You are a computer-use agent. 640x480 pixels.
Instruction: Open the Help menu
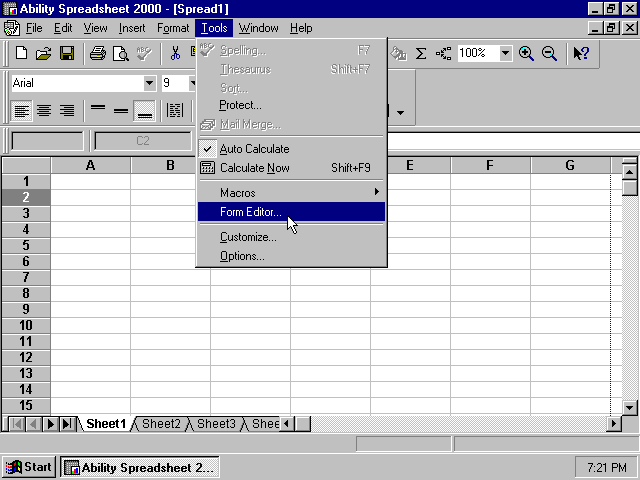click(x=301, y=28)
